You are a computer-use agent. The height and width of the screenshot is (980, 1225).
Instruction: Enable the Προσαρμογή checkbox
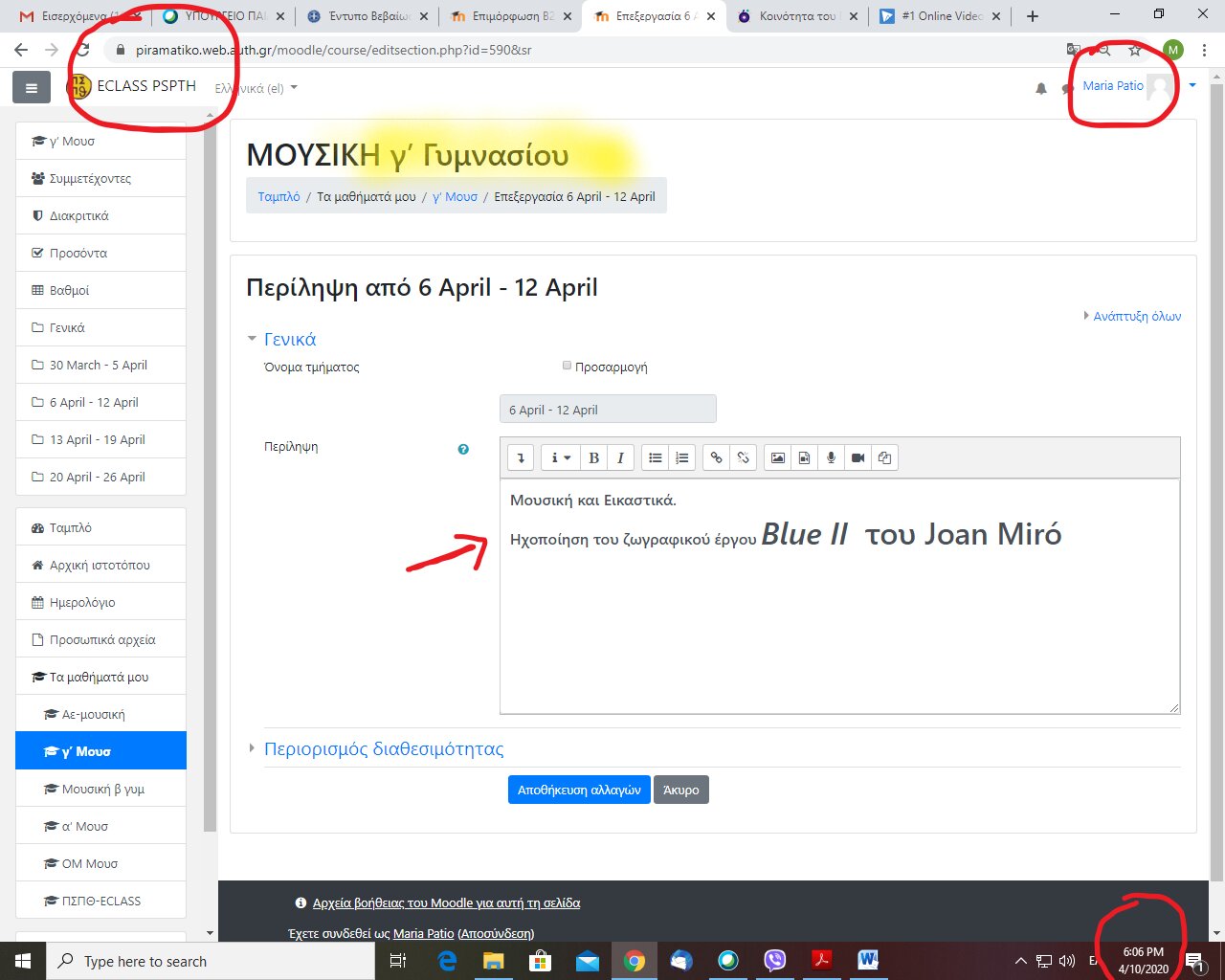click(x=567, y=366)
